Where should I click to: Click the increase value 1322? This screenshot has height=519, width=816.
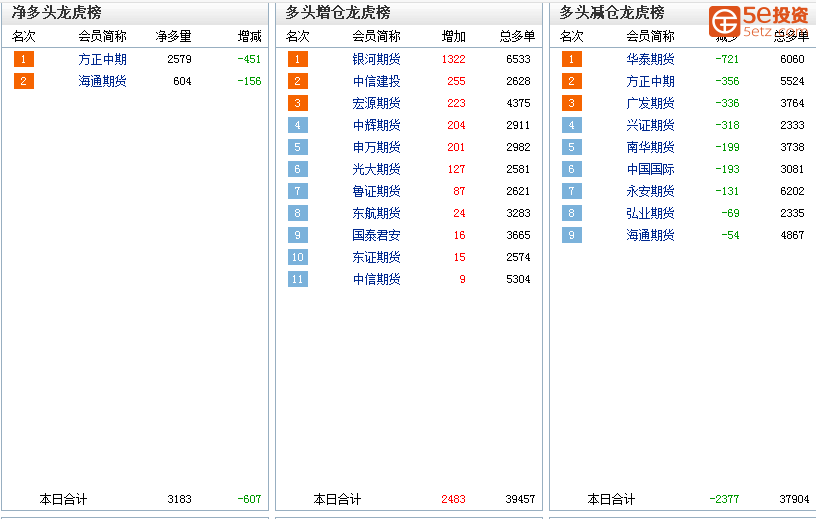(453, 59)
